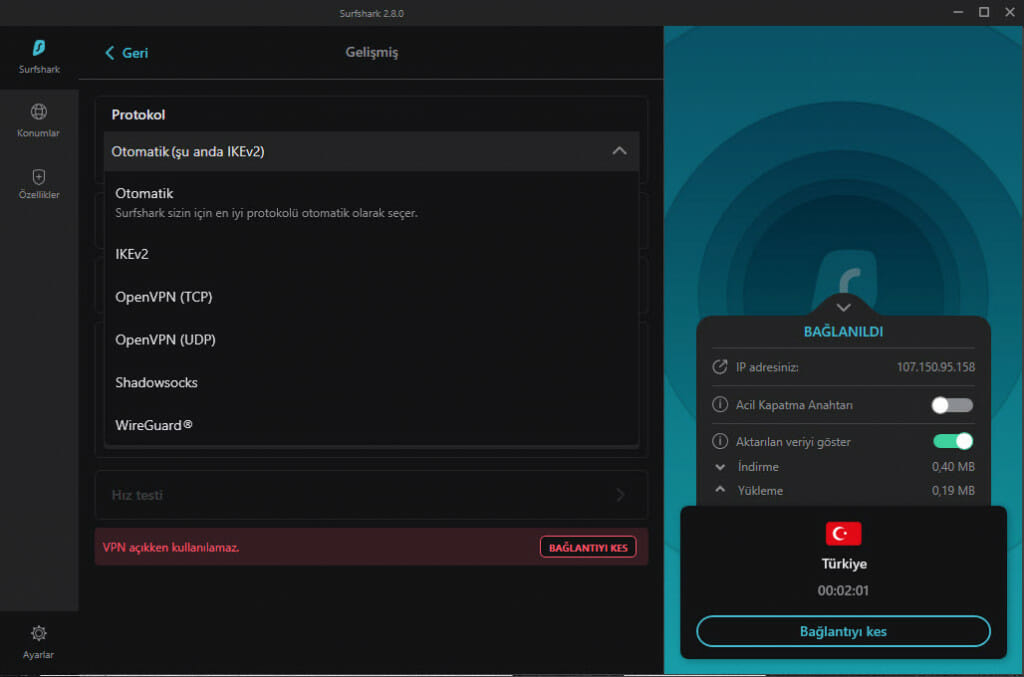Select OpenVPN (UDP) protocol option
The image size is (1024, 677).
[x=371, y=339]
